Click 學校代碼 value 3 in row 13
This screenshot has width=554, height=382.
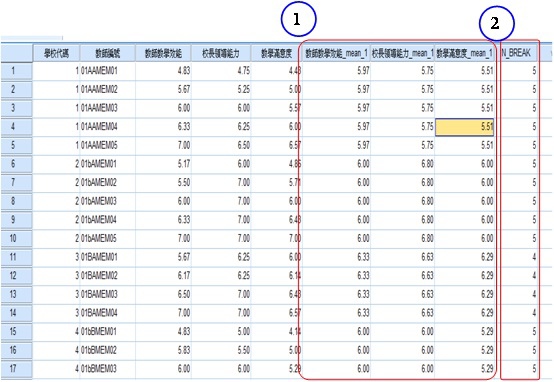(57, 294)
